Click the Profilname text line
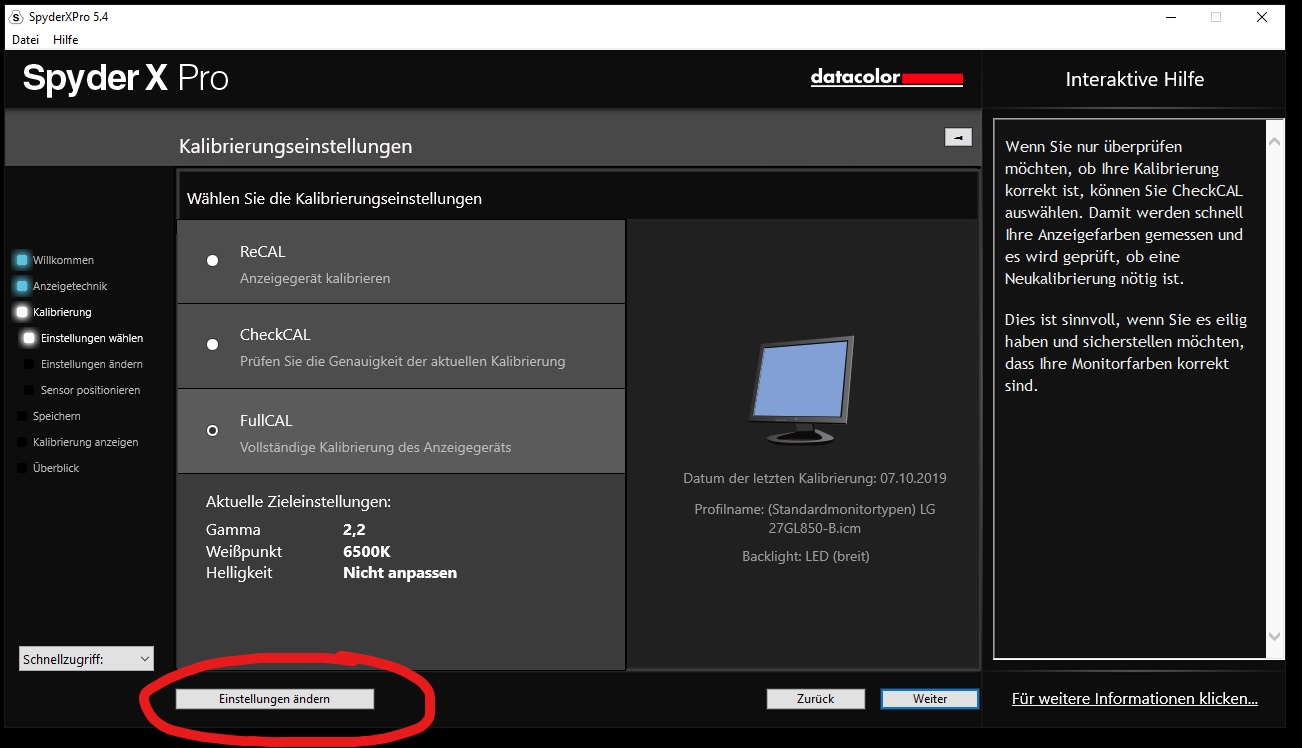Image resolution: width=1302 pixels, height=748 pixels. point(815,518)
